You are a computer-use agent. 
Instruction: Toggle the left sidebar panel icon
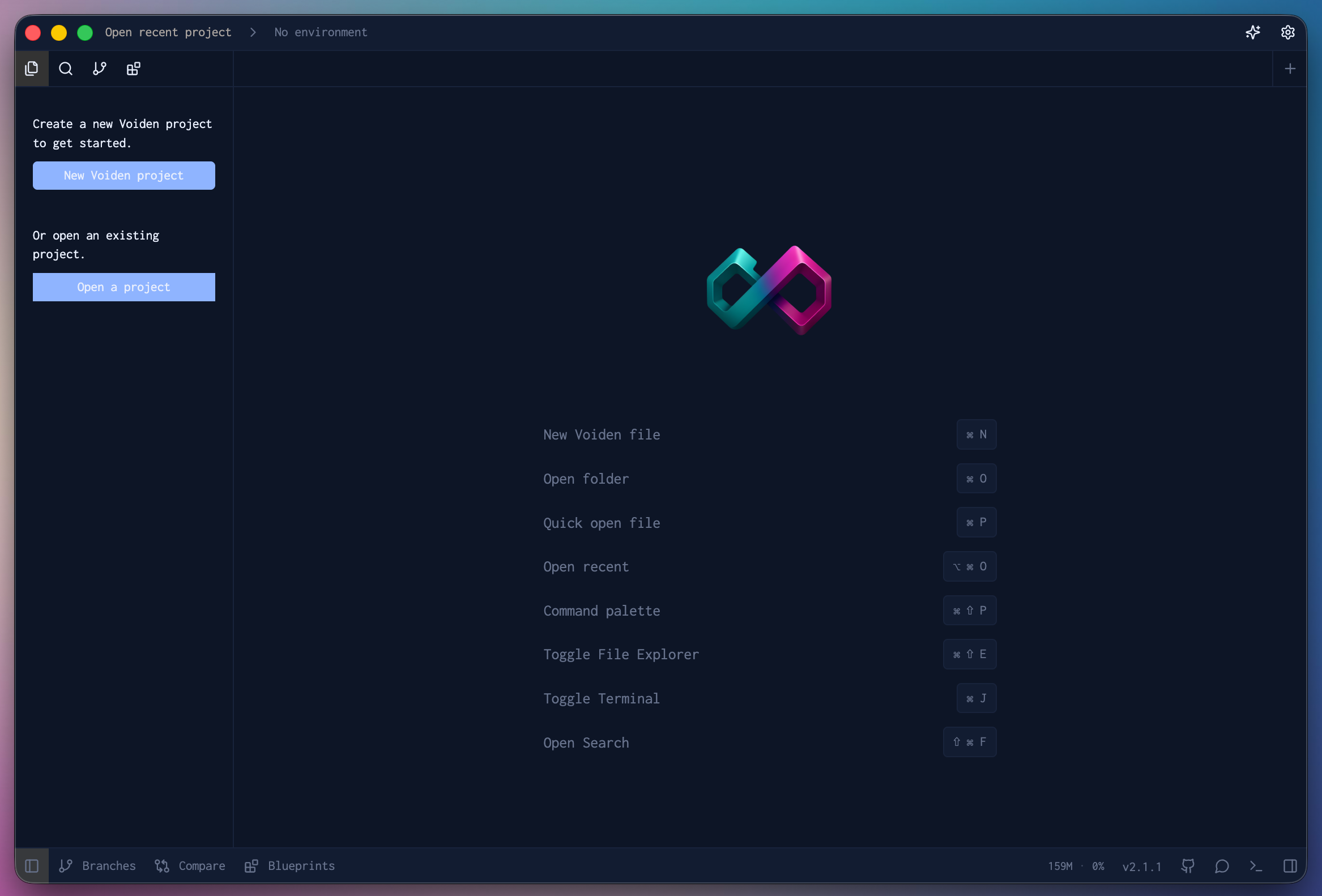32,866
